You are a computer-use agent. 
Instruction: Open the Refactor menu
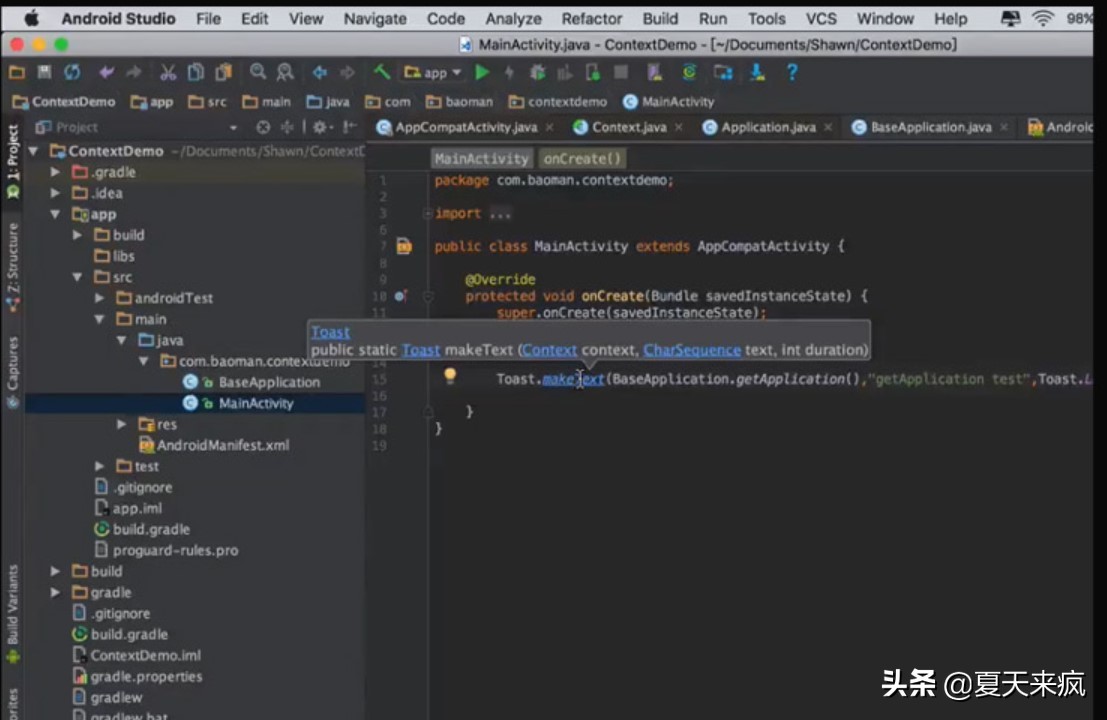point(591,18)
